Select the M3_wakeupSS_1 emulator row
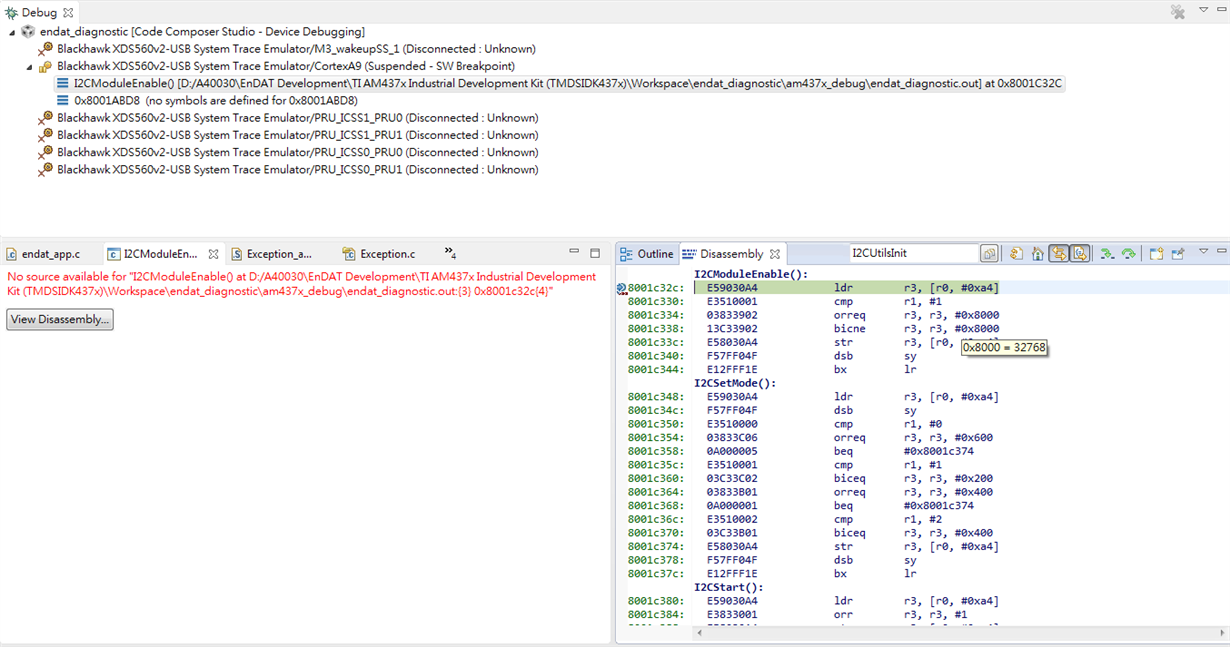 tap(296, 49)
